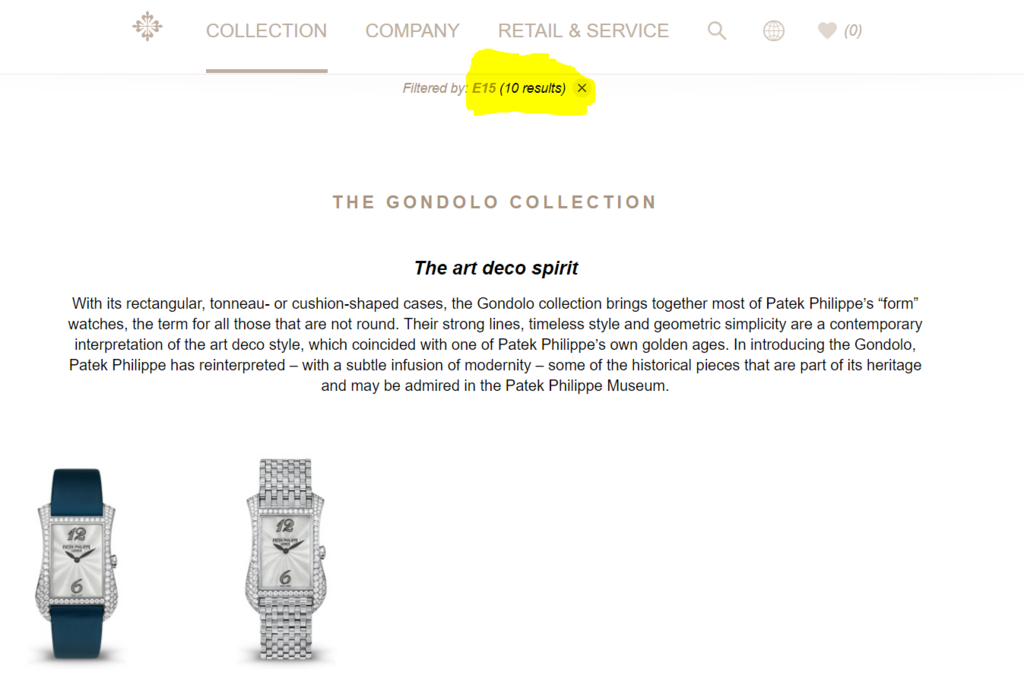Remove the E15 filter with X

tap(582, 87)
